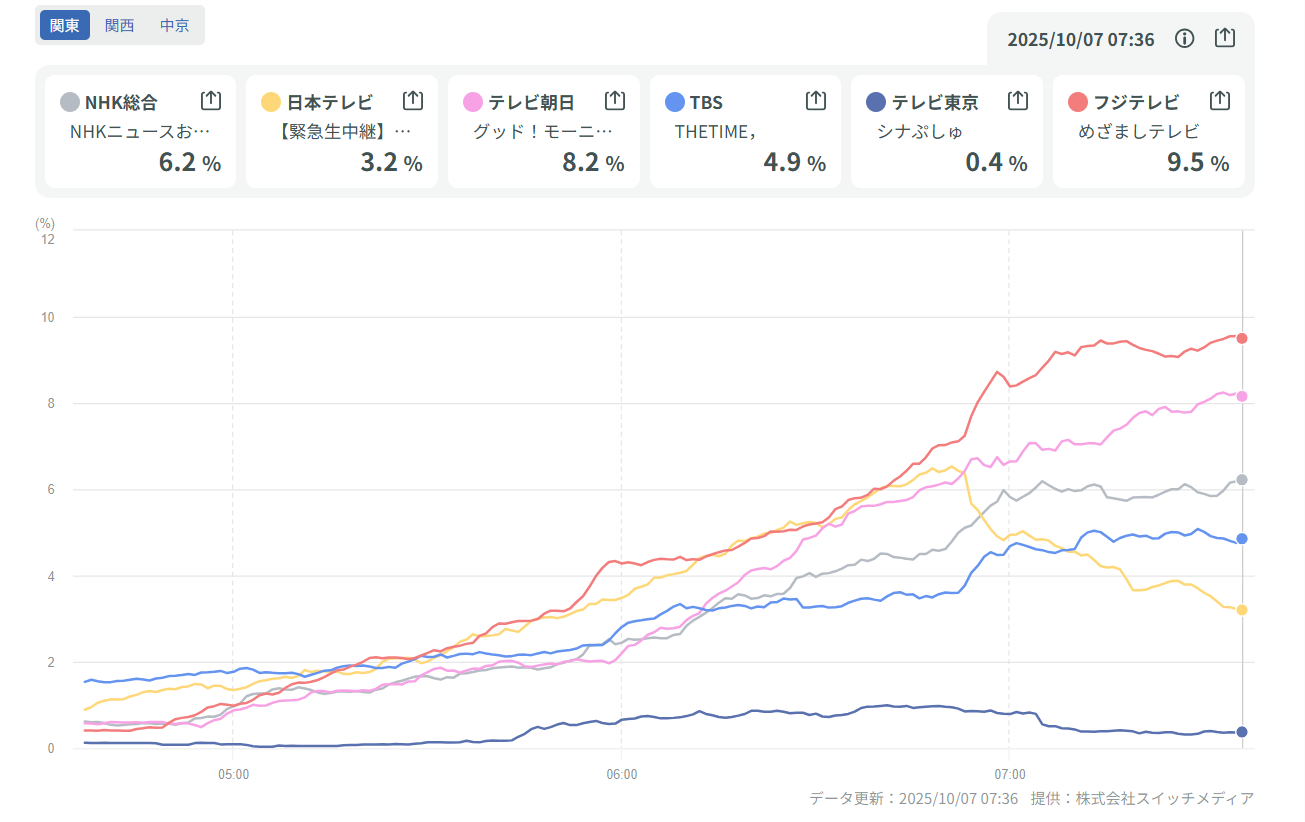Click the share icon on フジテレビ card
Image resolution: width=1305 pixels, height=822 pixels.
[1219, 101]
